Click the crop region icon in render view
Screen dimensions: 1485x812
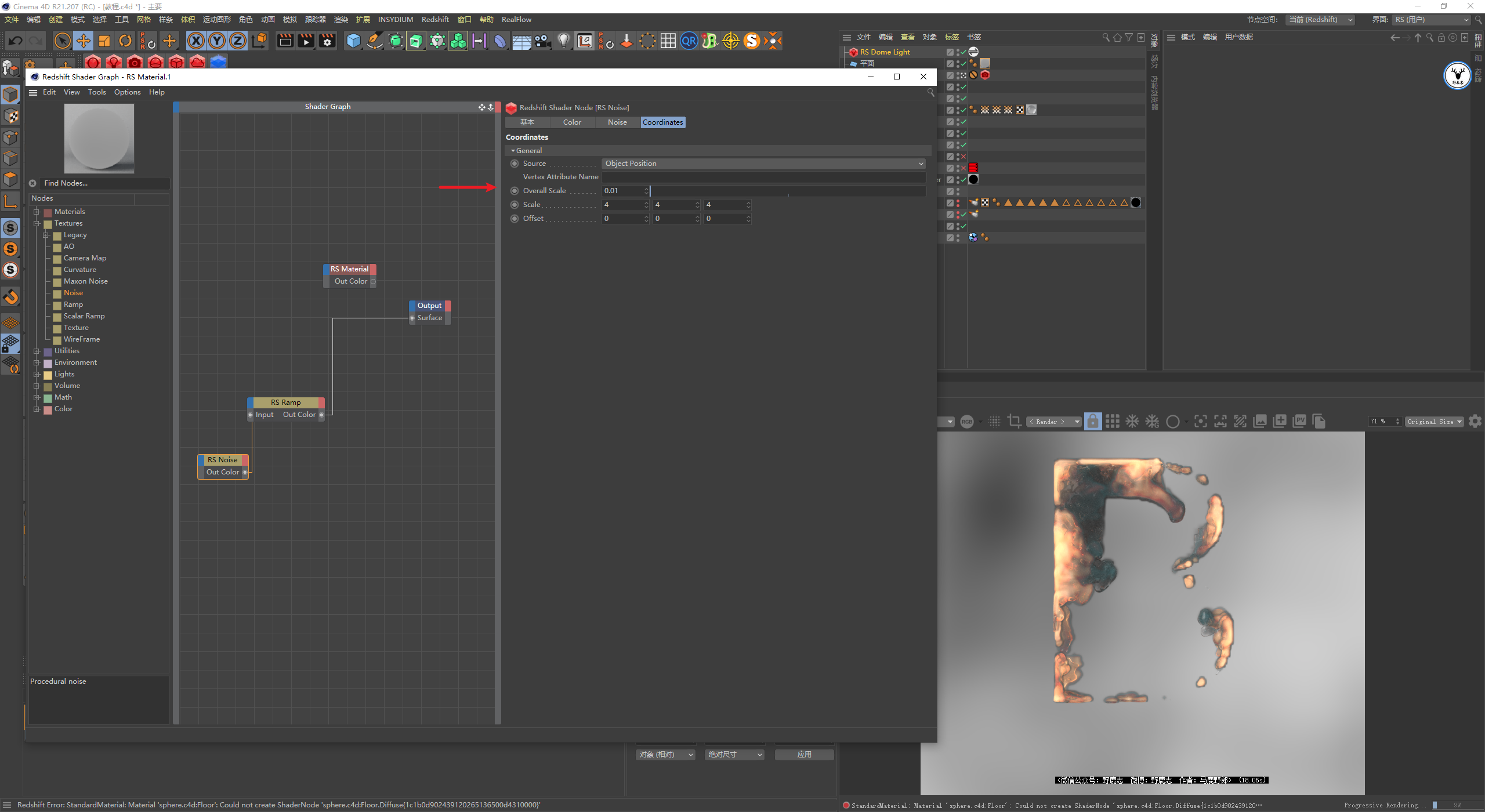(1014, 422)
